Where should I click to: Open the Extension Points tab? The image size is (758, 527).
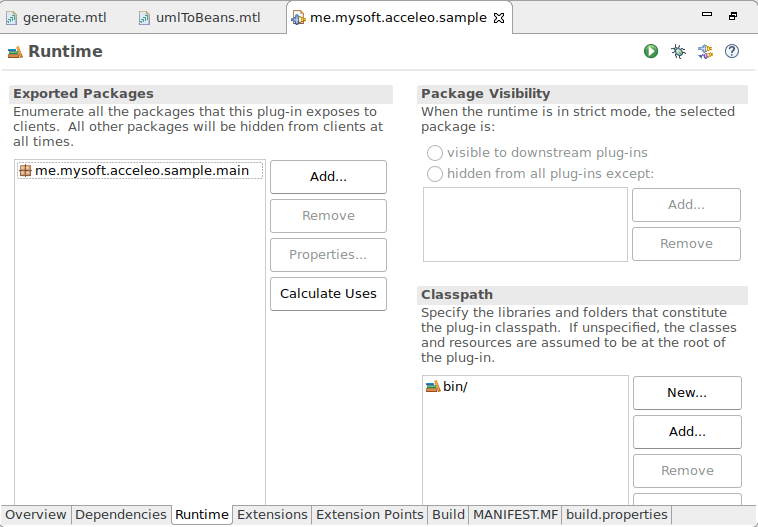[x=370, y=514]
